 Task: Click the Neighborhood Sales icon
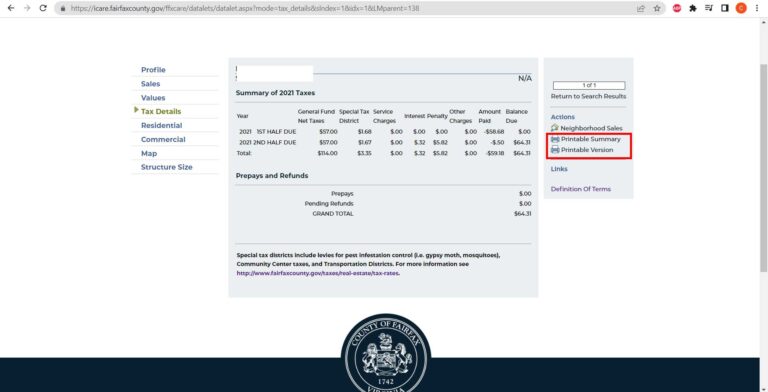pos(555,128)
